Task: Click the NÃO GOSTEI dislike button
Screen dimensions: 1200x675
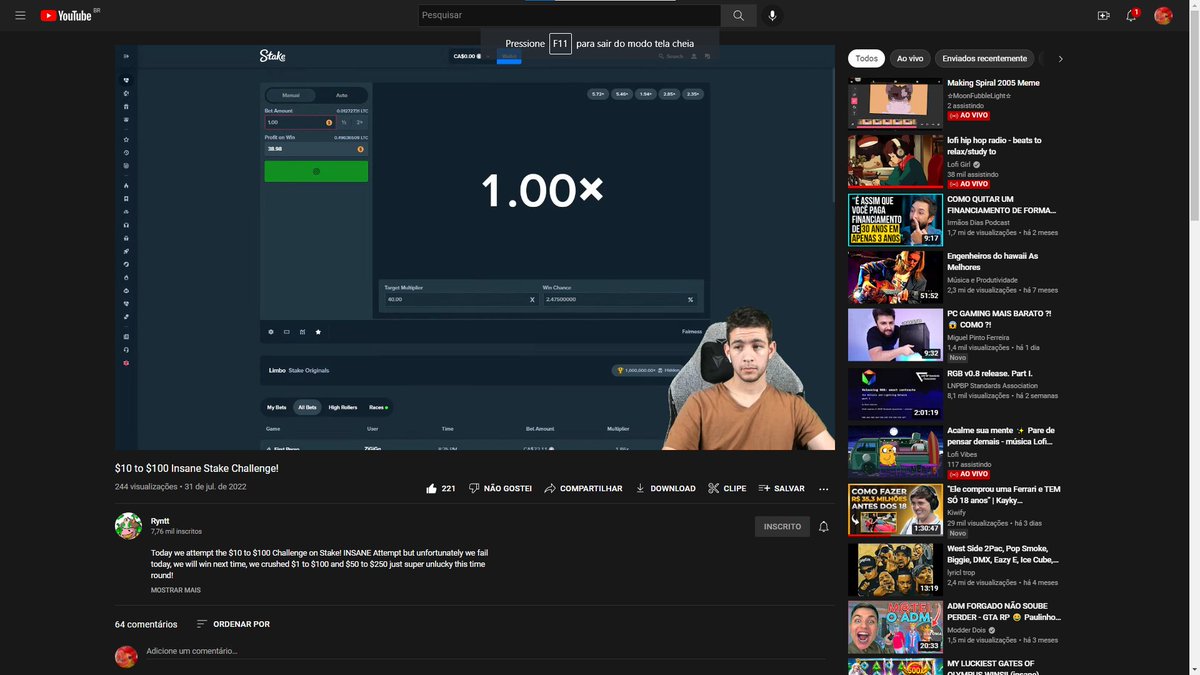Action: click(500, 489)
